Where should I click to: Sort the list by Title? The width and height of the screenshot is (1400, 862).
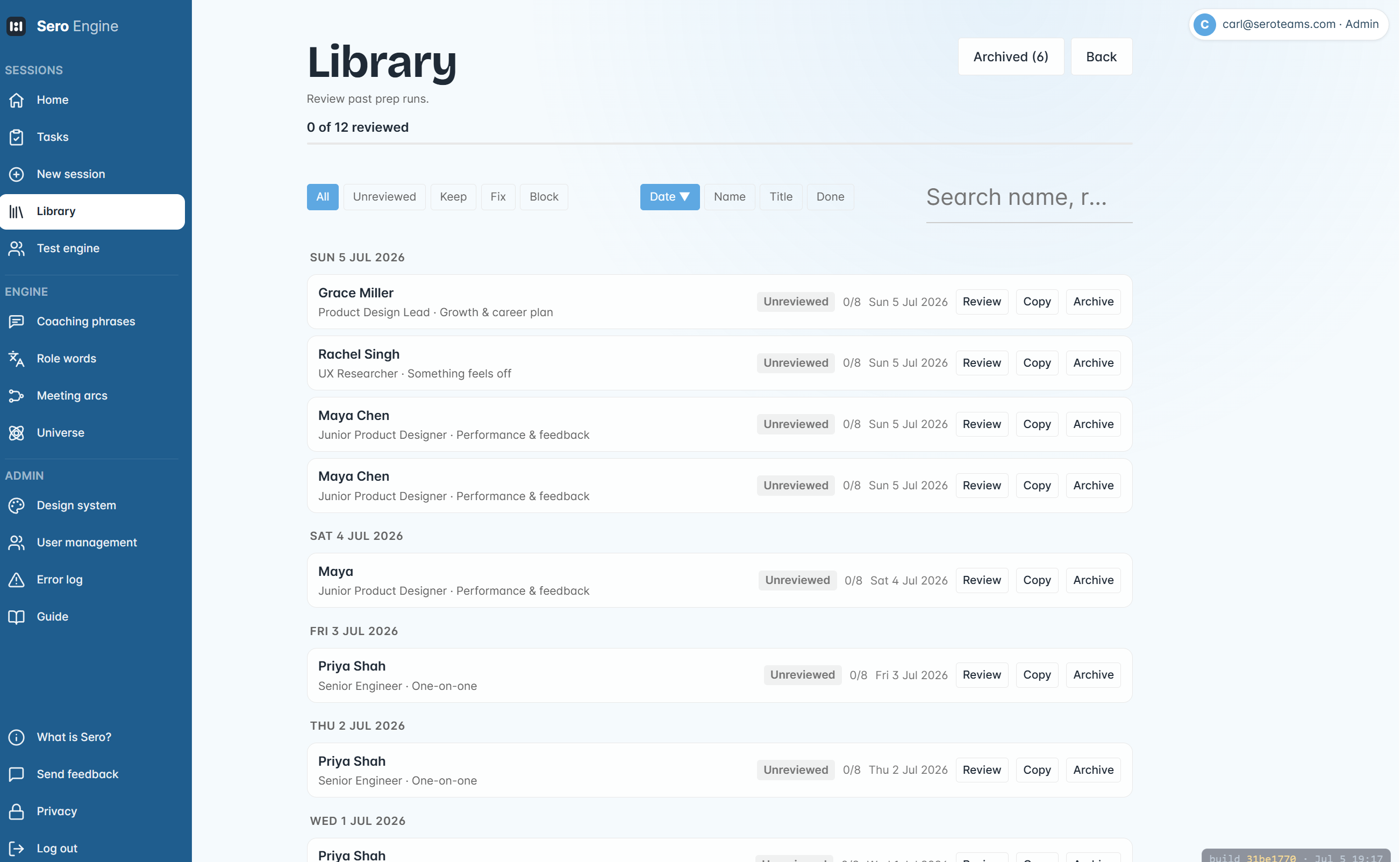[781, 197]
